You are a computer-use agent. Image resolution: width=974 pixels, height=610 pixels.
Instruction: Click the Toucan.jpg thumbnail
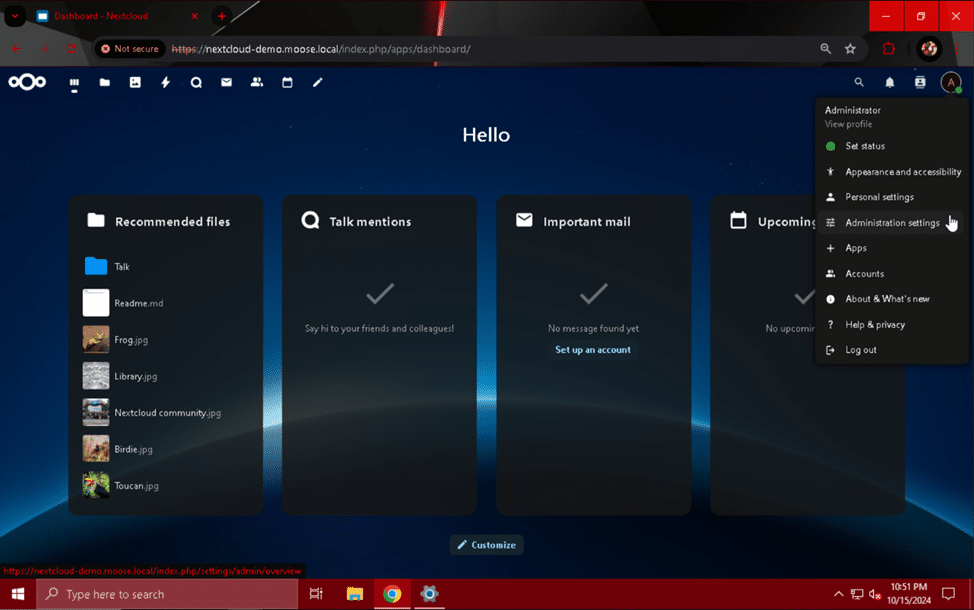pyautogui.click(x=96, y=486)
